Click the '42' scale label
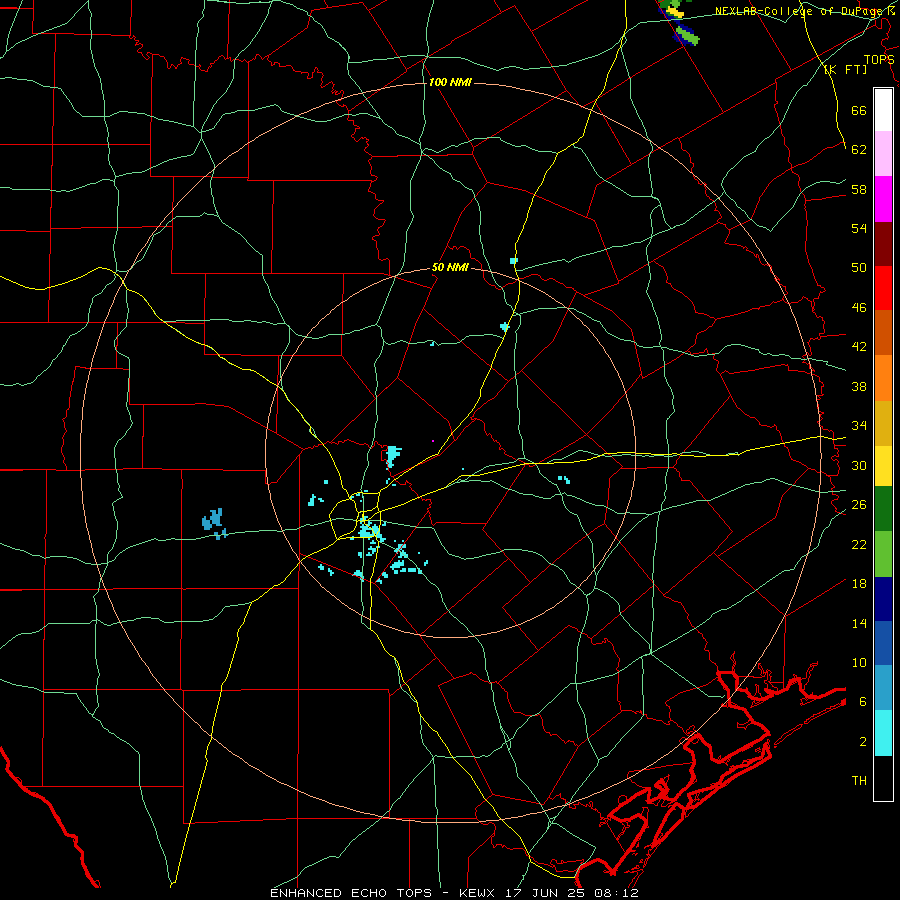Image resolution: width=900 pixels, height=900 pixels. [859, 347]
